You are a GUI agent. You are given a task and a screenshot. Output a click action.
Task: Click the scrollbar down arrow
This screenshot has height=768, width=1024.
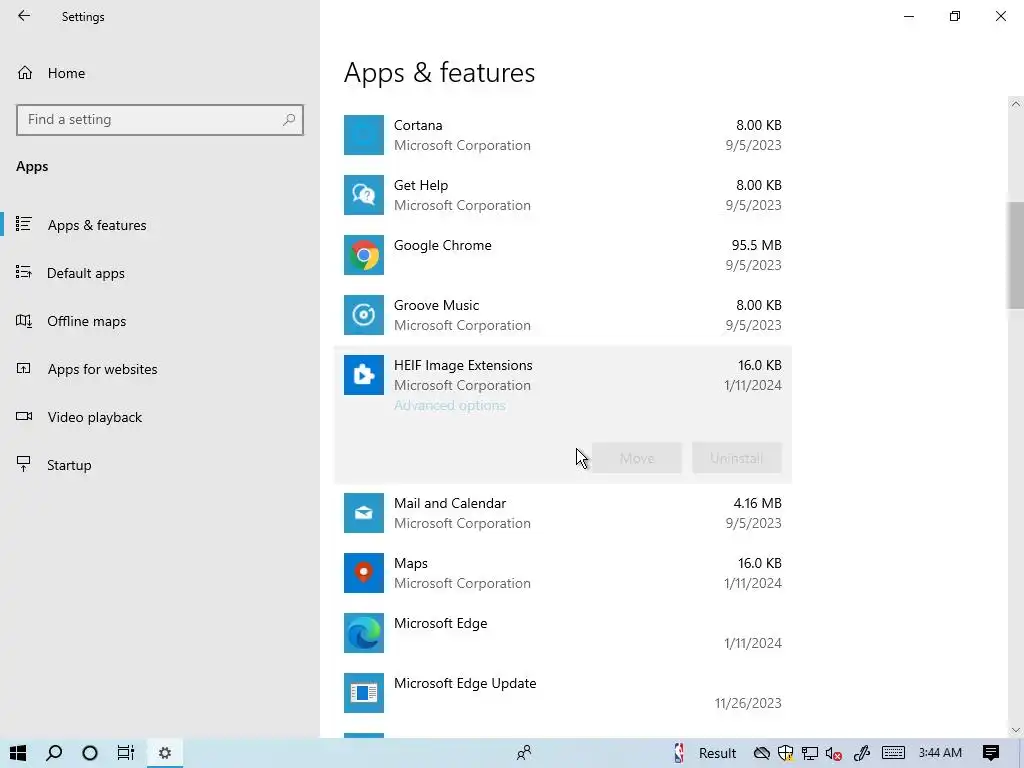pyautogui.click(x=1016, y=730)
